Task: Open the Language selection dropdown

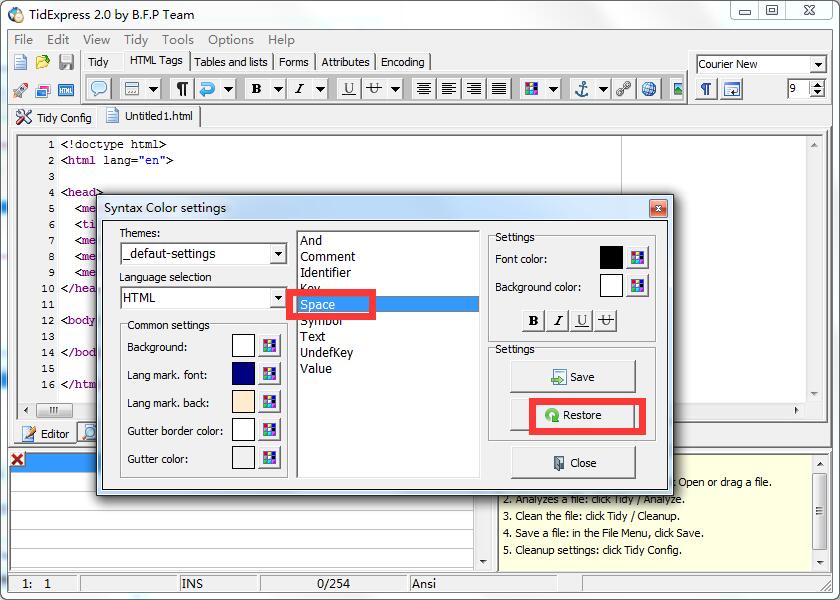Action: point(278,297)
